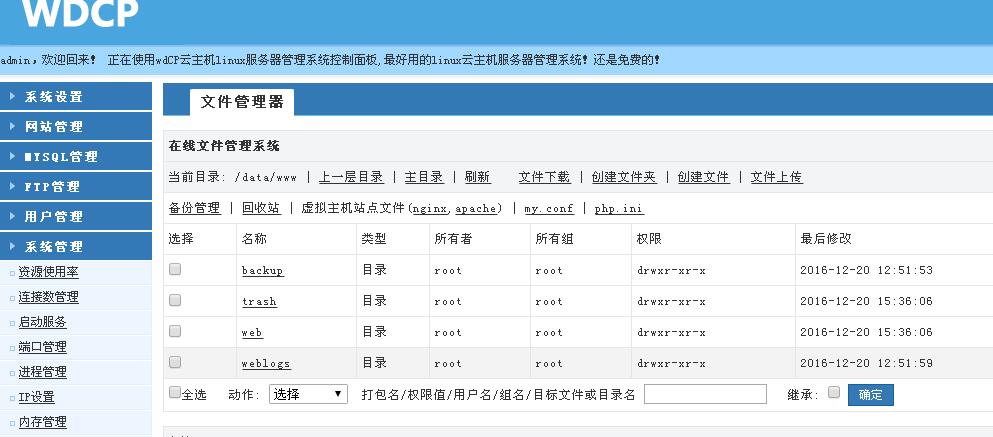Open the php.ini config link

tap(619, 208)
